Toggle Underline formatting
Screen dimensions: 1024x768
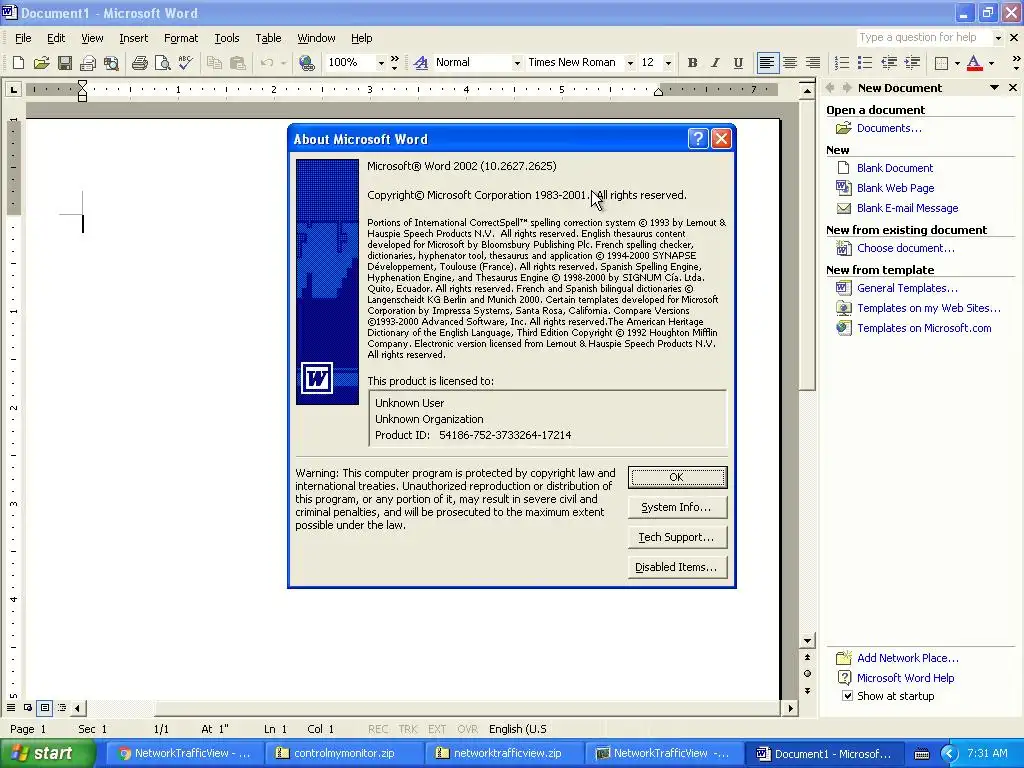pyautogui.click(x=738, y=63)
